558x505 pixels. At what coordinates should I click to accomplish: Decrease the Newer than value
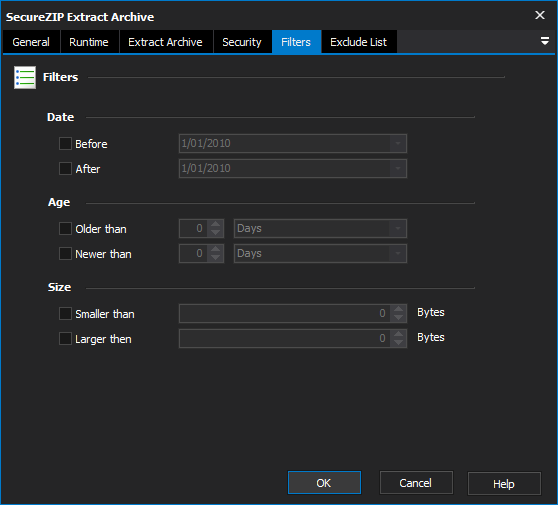[215, 258]
